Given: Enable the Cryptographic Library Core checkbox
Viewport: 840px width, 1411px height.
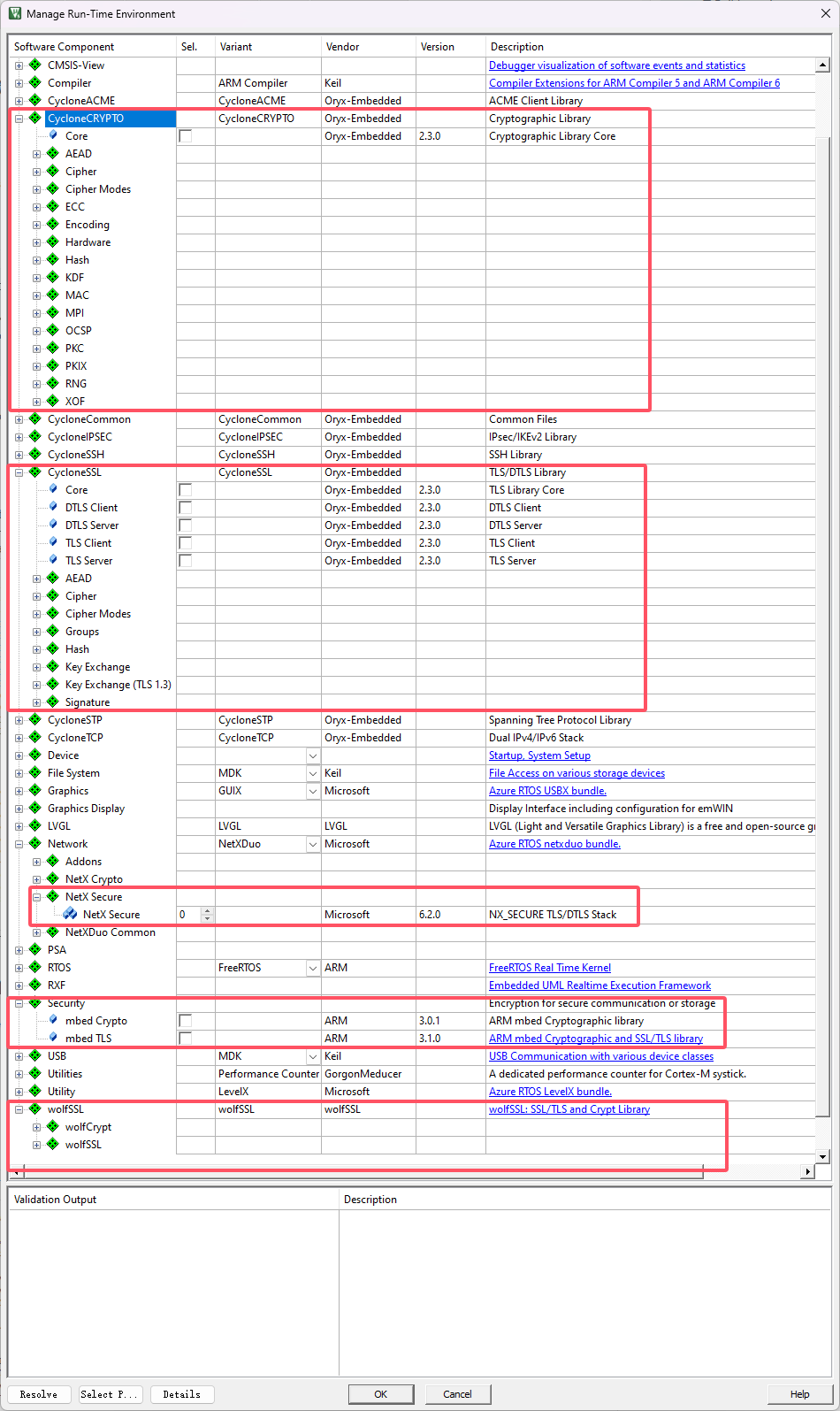Looking at the screenshot, I should click(x=186, y=136).
